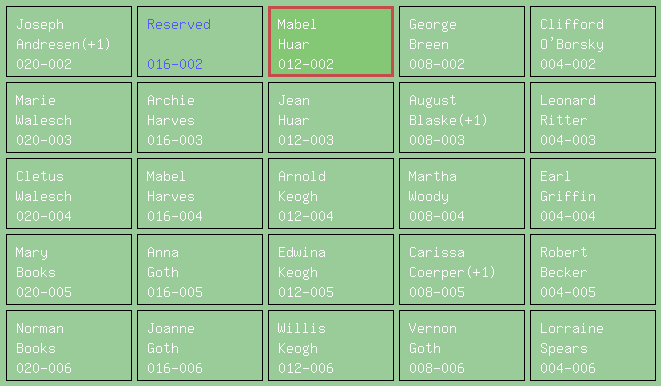Viewport: 661px width, 386px height.
Task: Select Jean Huar plot 012-003
Action: tap(331, 118)
